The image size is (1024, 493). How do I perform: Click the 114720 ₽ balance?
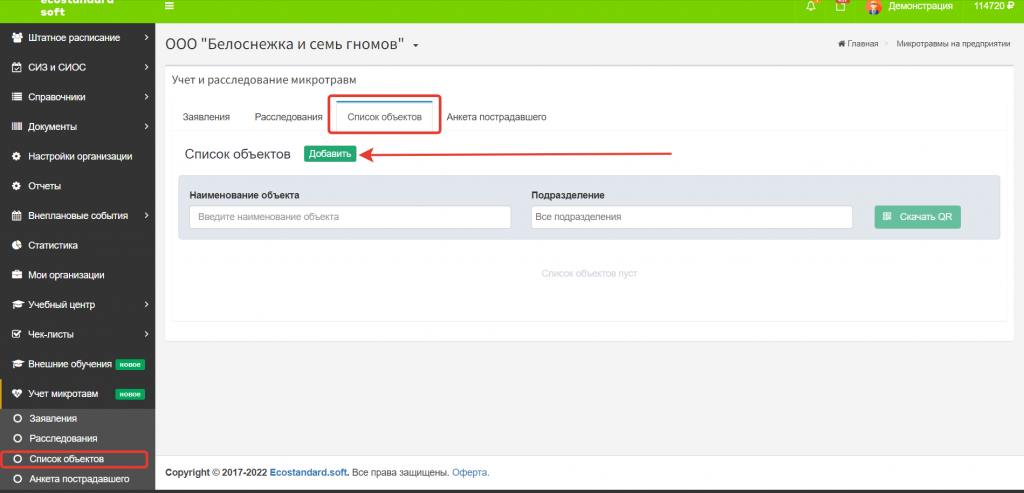pos(992,6)
